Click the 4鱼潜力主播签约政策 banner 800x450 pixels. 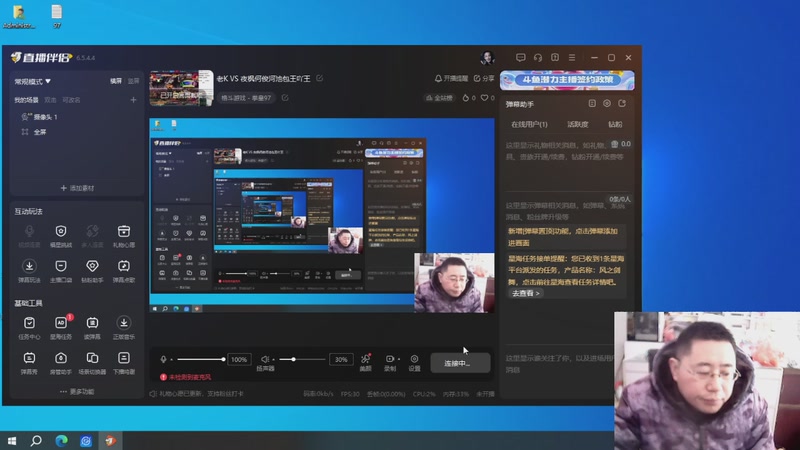pyautogui.click(x=567, y=80)
